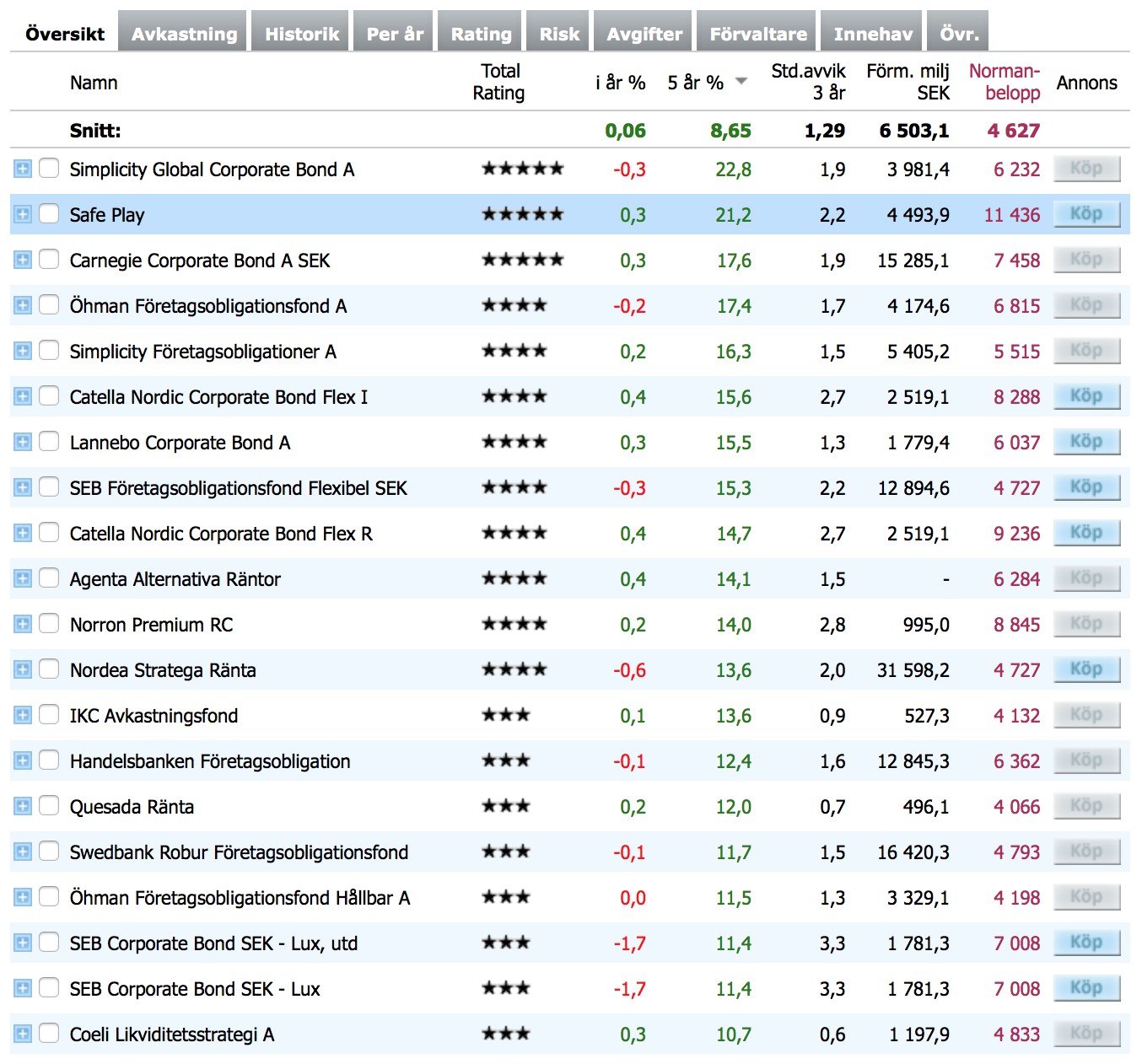
Task: Check Norron Premium RC checkbox
Action: tap(49, 623)
